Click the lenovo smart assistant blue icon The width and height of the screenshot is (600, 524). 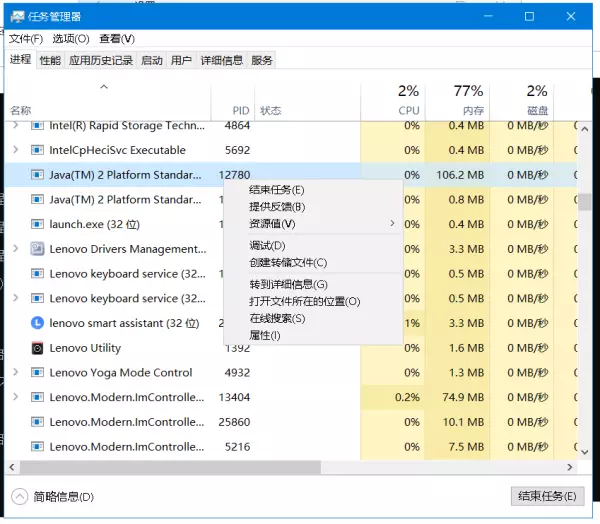click(x=37, y=323)
